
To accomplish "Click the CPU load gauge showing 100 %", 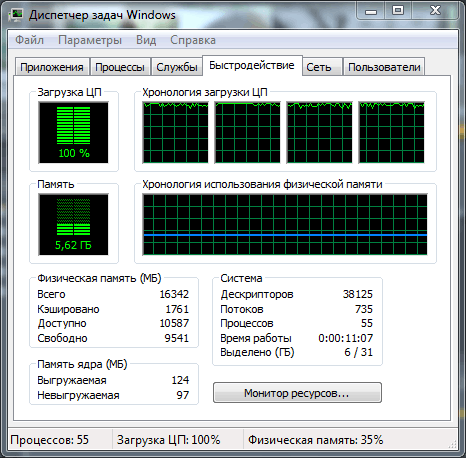I will (74, 133).
